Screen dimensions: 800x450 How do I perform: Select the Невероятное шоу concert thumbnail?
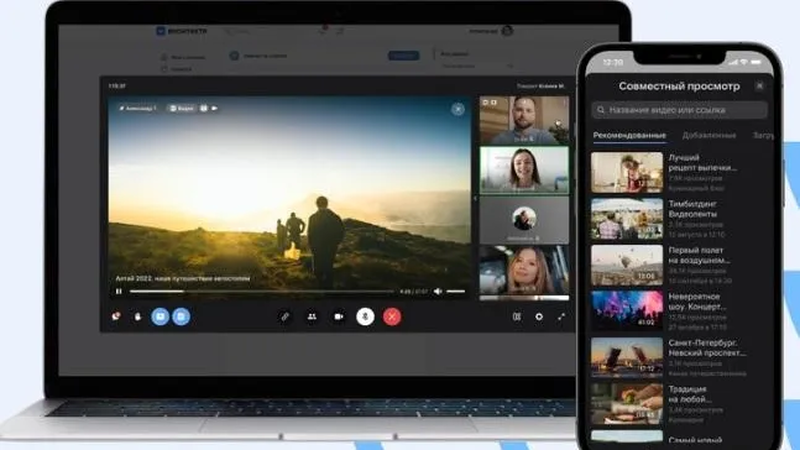pyautogui.click(x=627, y=310)
